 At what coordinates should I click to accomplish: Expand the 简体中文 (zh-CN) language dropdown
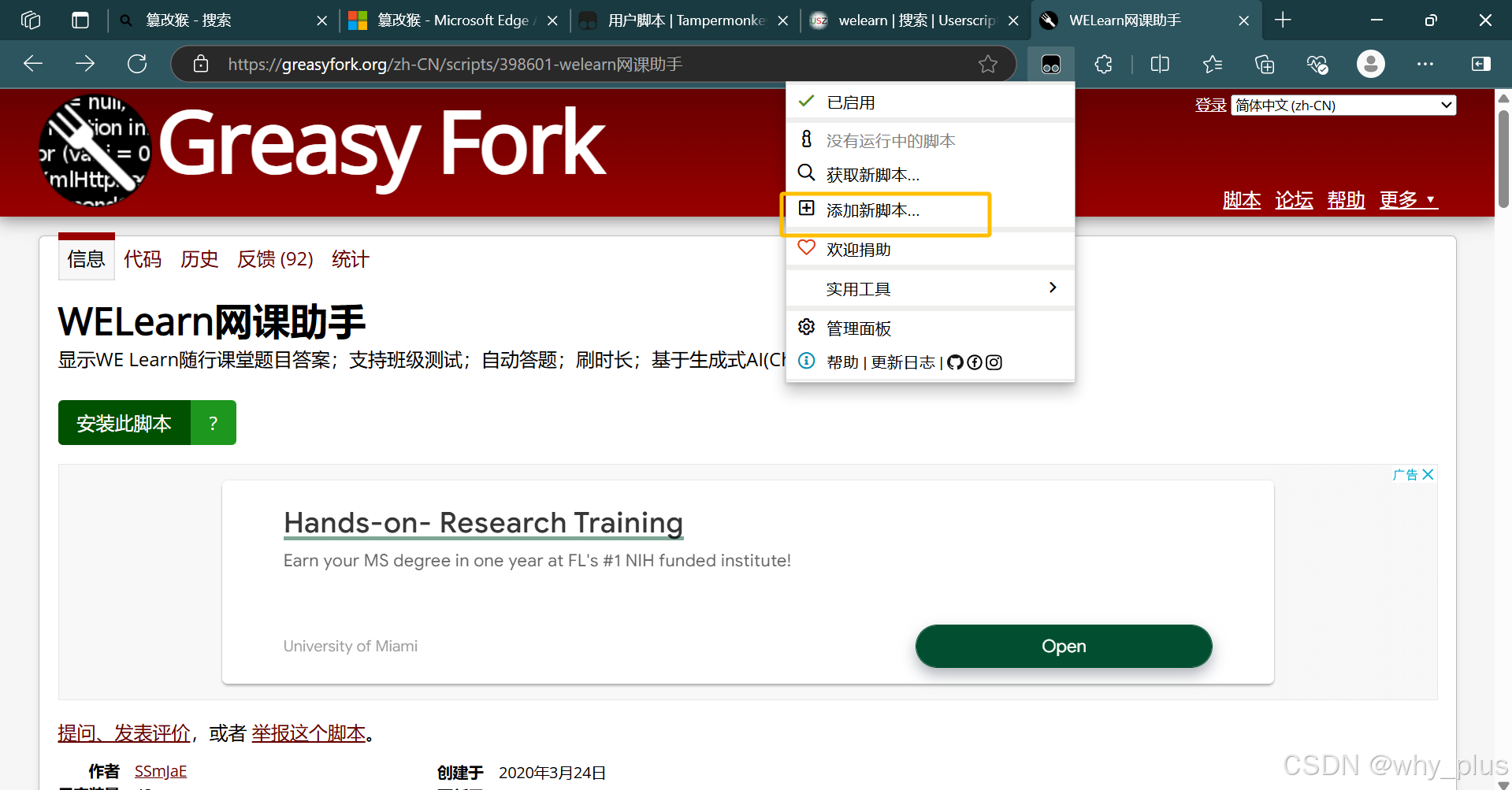click(x=1343, y=105)
